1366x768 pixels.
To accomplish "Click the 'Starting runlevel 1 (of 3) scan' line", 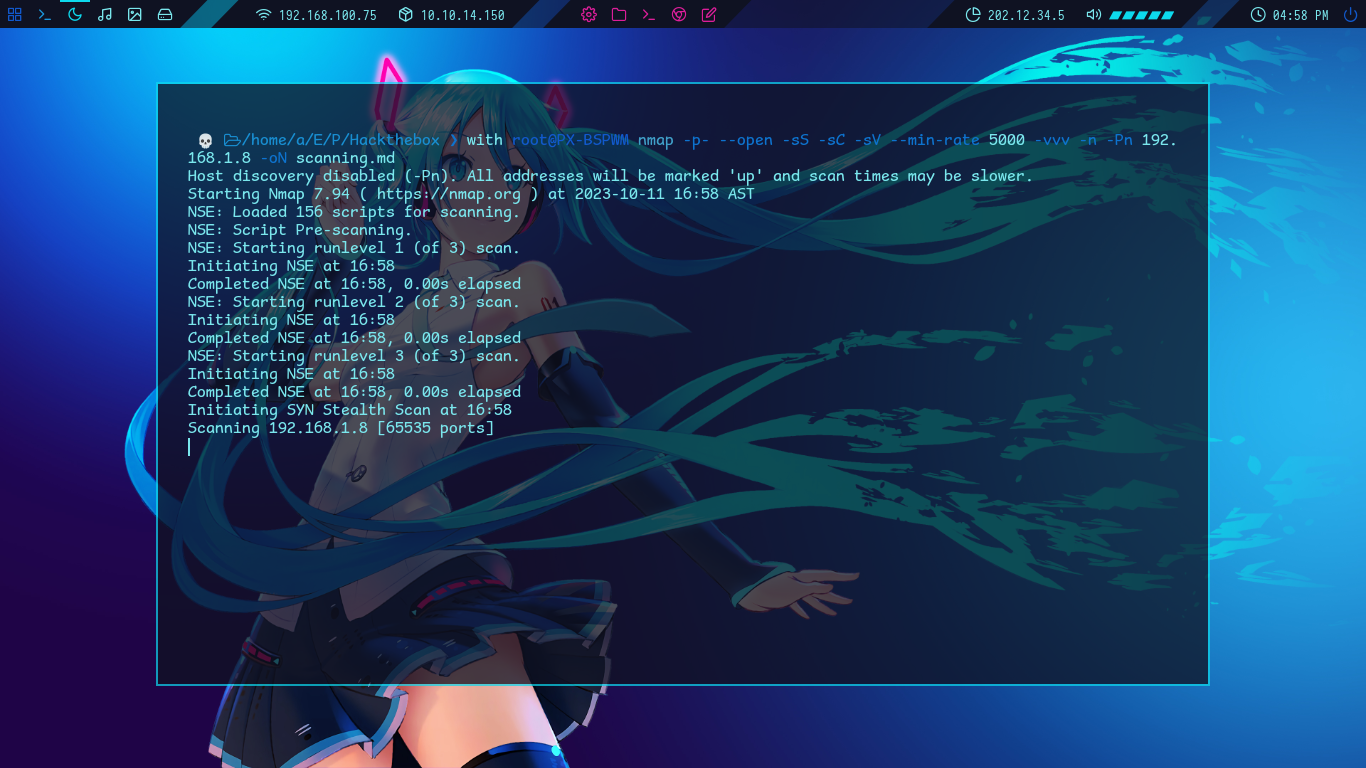I will (354, 248).
